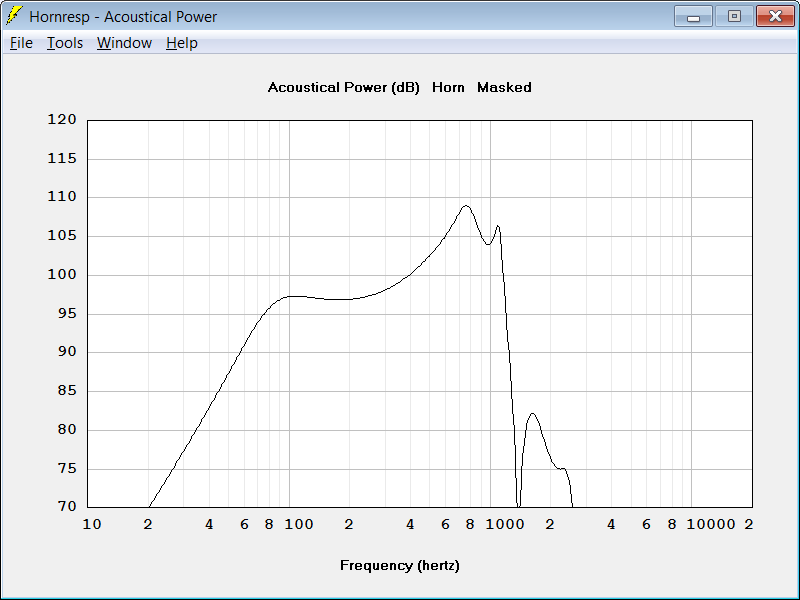Minimize the Hornresp window
The height and width of the screenshot is (600, 800).
pyautogui.click(x=693, y=16)
